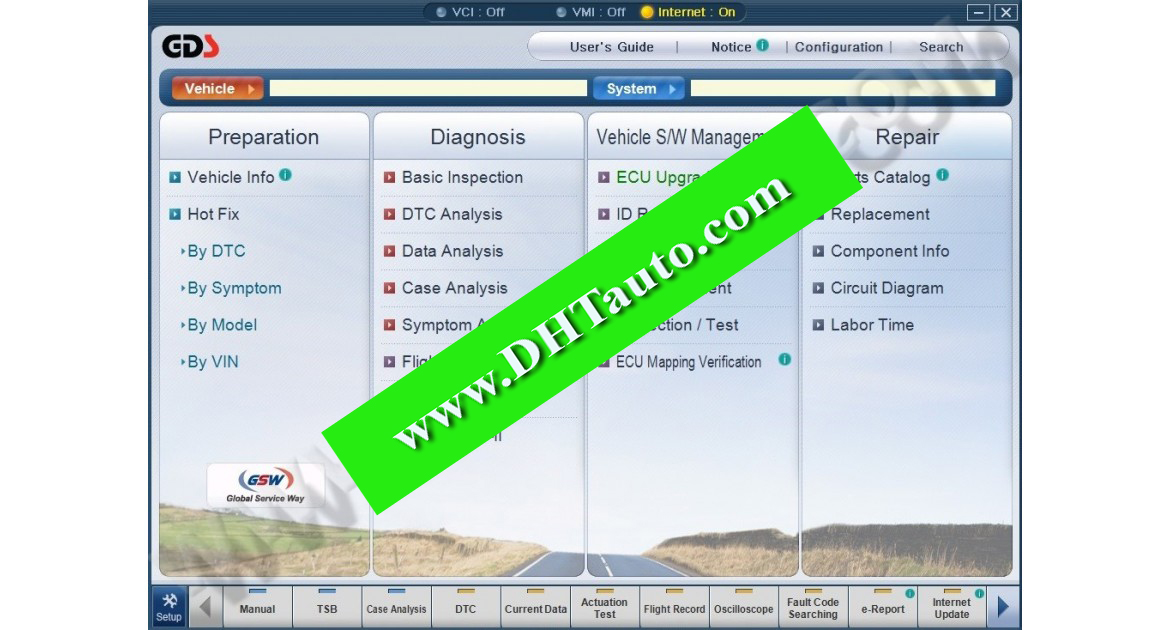
Task: Open the e-Report tool
Action: pos(882,606)
